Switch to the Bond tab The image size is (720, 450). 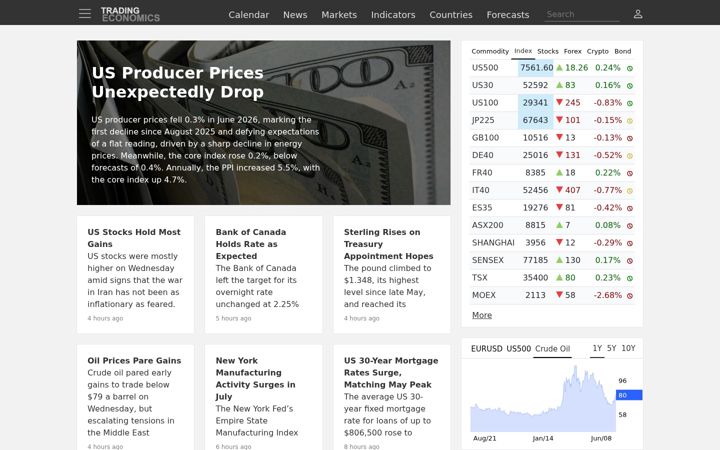click(x=623, y=51)
